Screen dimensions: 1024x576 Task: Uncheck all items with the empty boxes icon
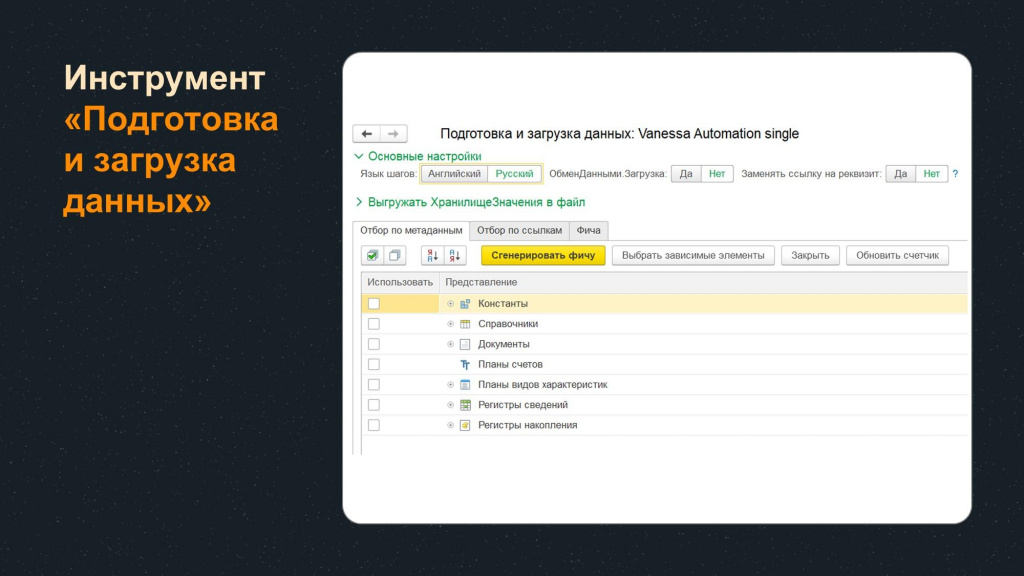click(x=394, y=255)
